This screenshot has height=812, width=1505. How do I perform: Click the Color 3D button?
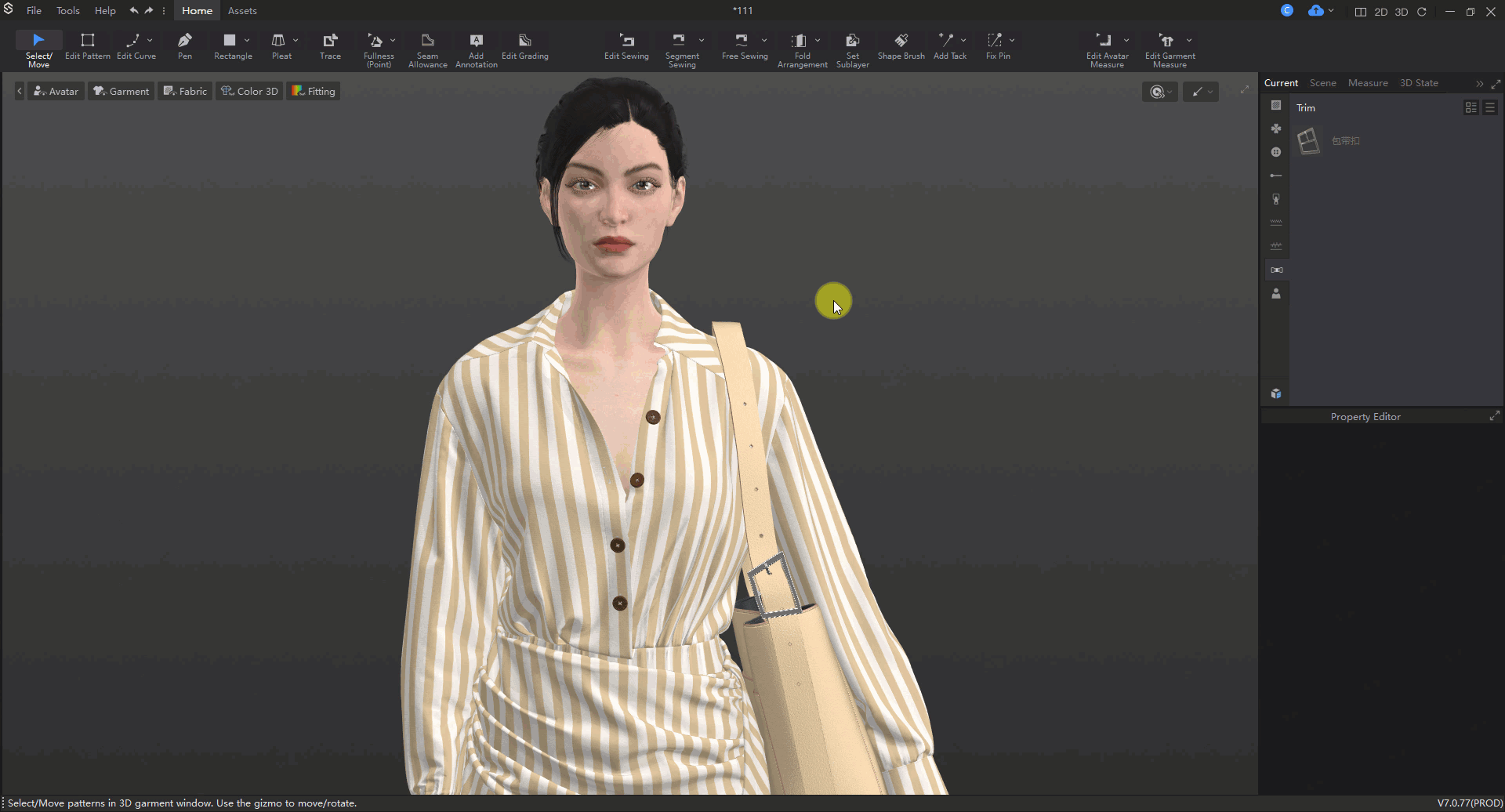coord(249,92)
